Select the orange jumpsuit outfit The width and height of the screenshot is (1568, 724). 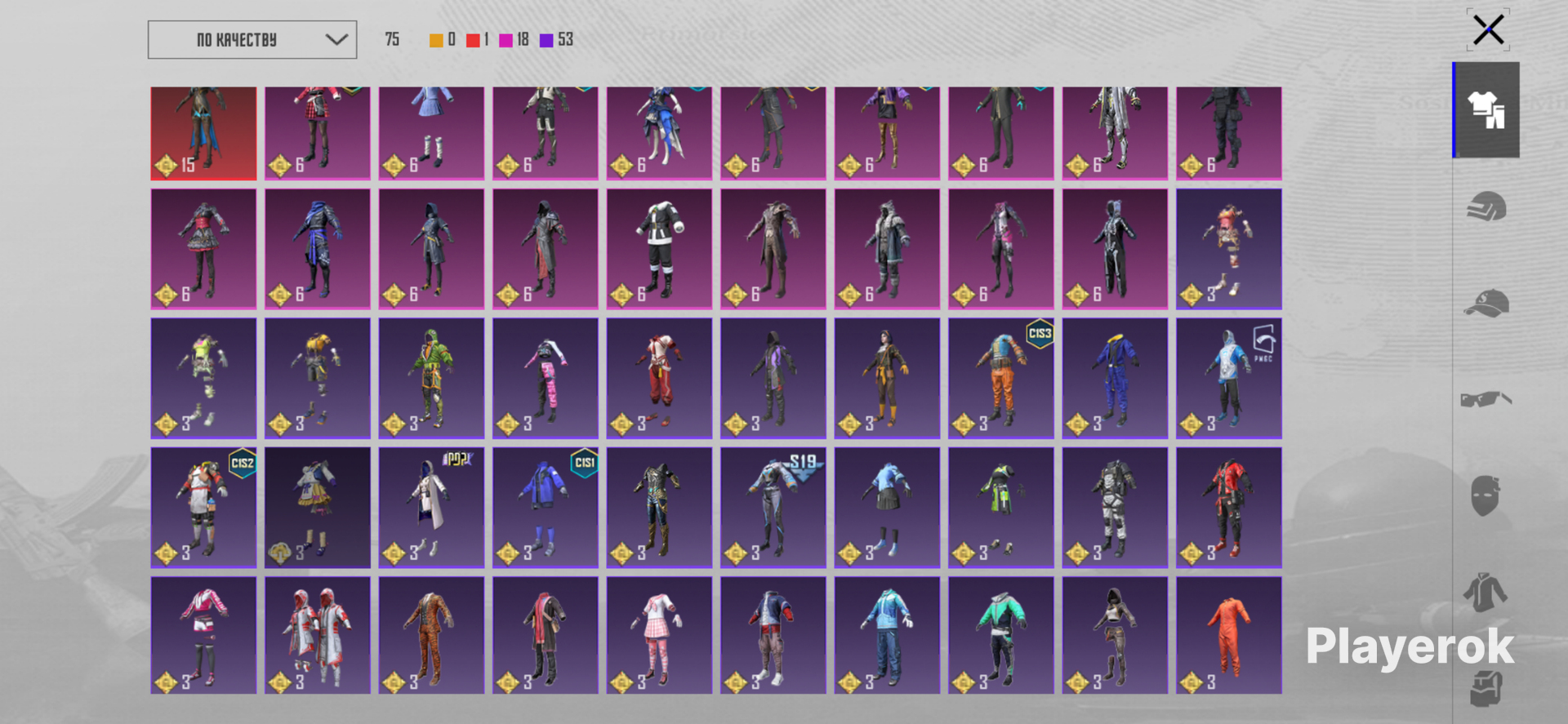click(1228, 635)
